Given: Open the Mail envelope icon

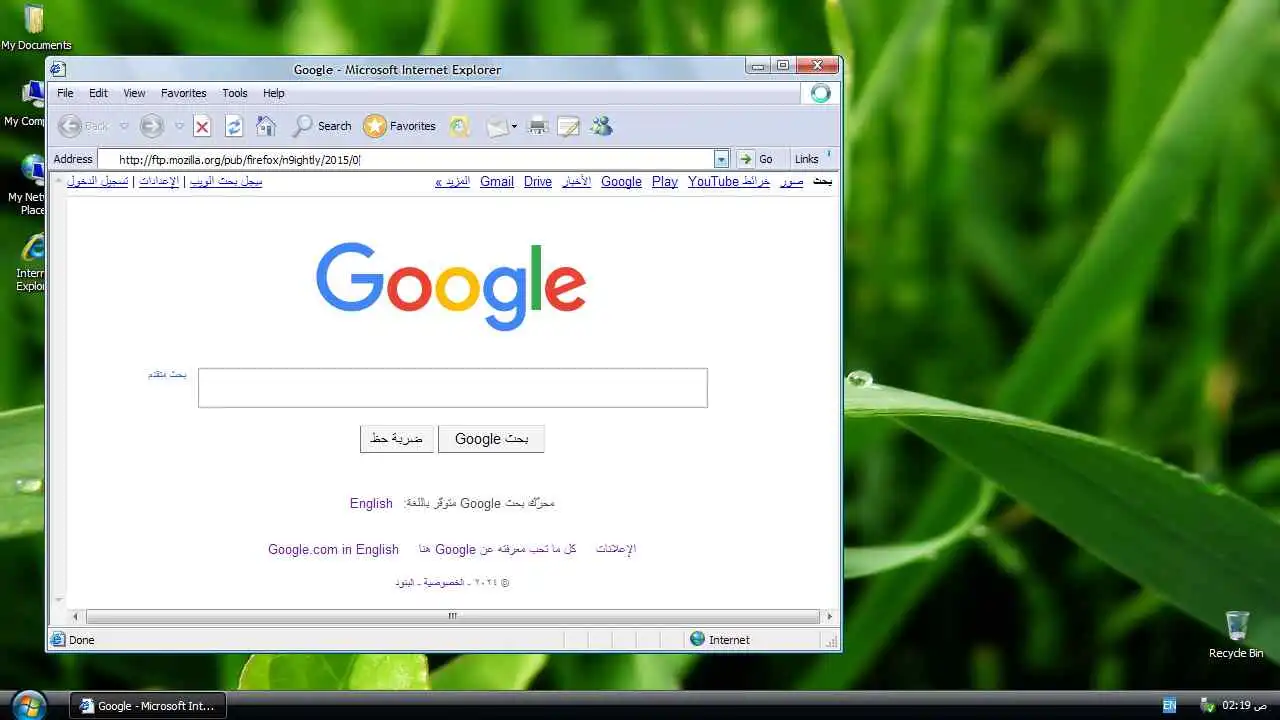Looking at the screenshot, I should (x=497, y=126).
